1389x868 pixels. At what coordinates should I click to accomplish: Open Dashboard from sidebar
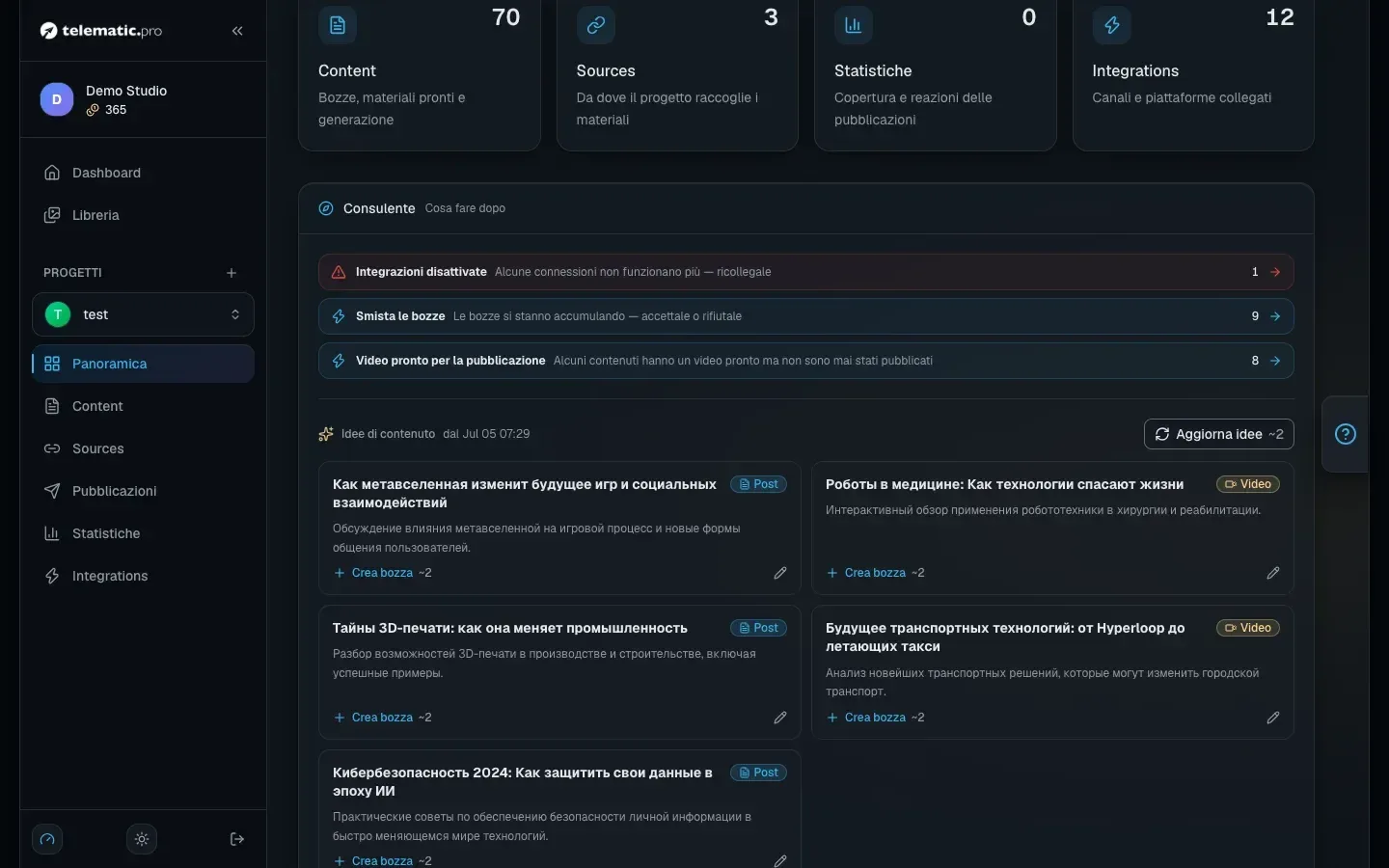(143, 173)
